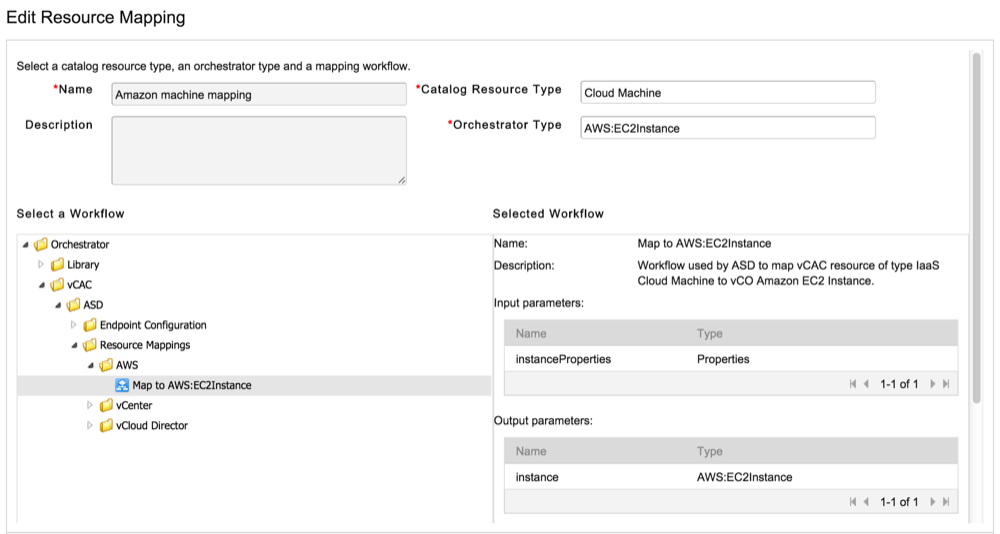Image resolution: width=1000 pixels, height=534 pixels.
Task: Expand the Library tree node
Action: (x=41, y=265)
